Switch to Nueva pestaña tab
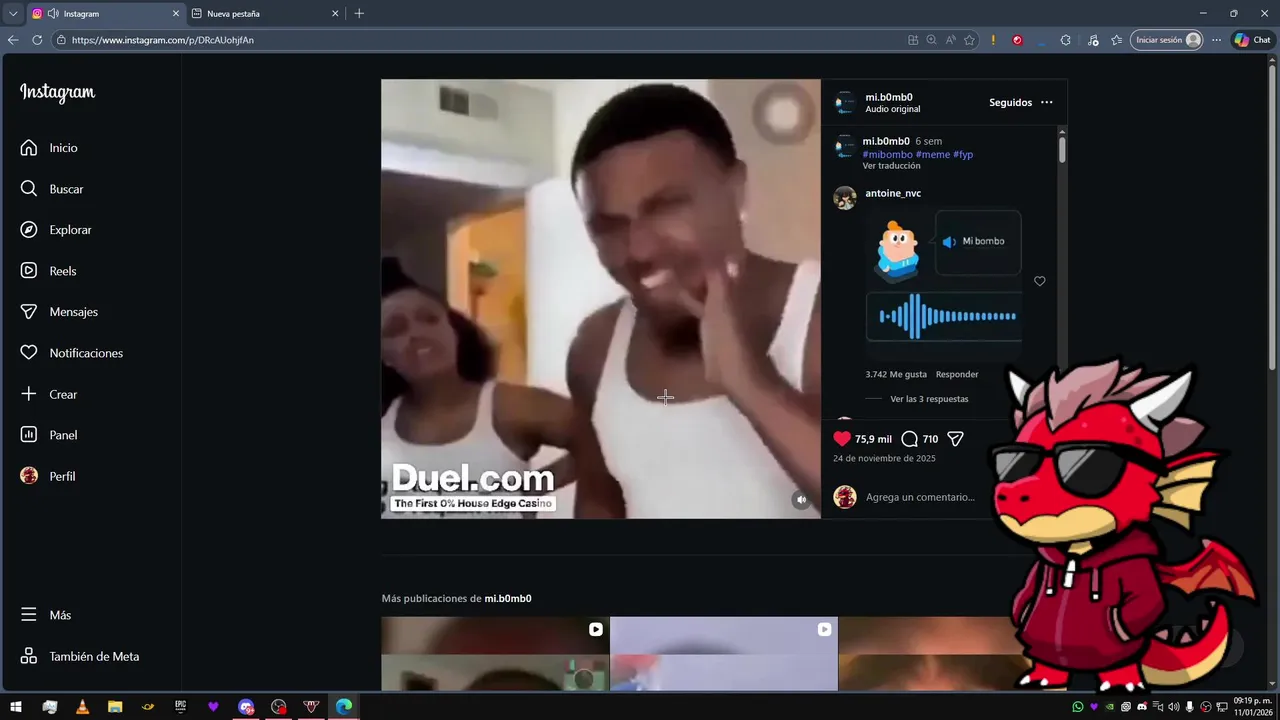 click(265, 13)
